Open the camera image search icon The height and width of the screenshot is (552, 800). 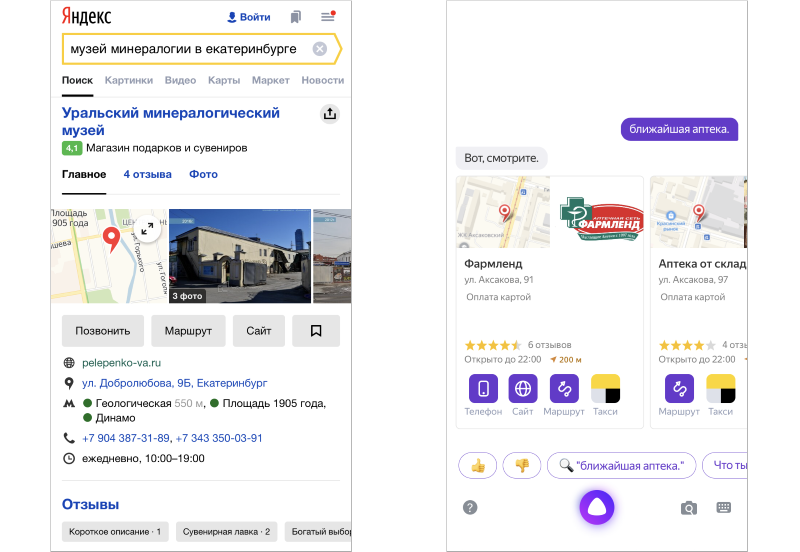[689, 508]
